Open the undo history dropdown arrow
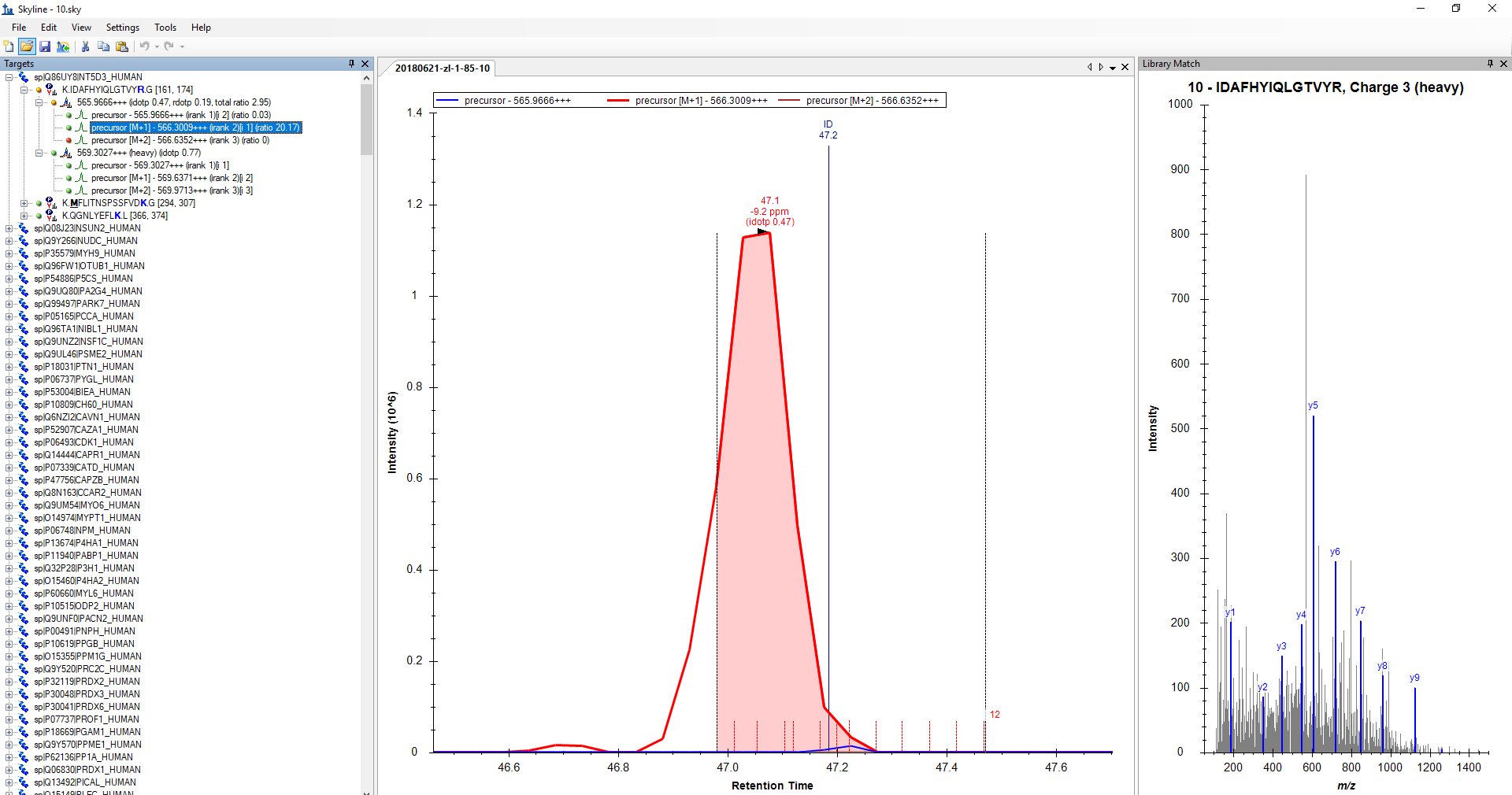Screen dimensions: 1512x795 tap(157, 46)
